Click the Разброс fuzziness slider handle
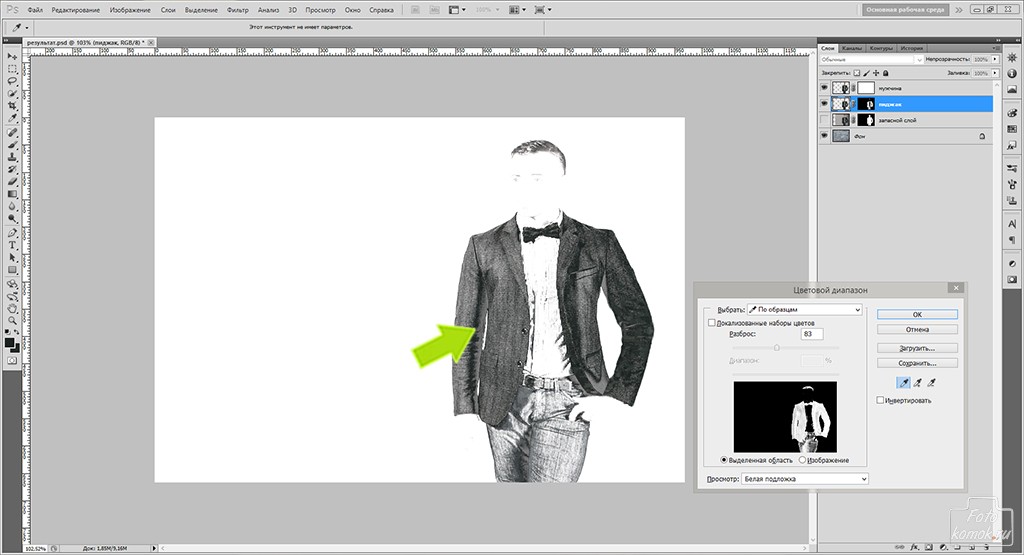Viewport: 1024px width, 555px height. (x=777, y=347)
